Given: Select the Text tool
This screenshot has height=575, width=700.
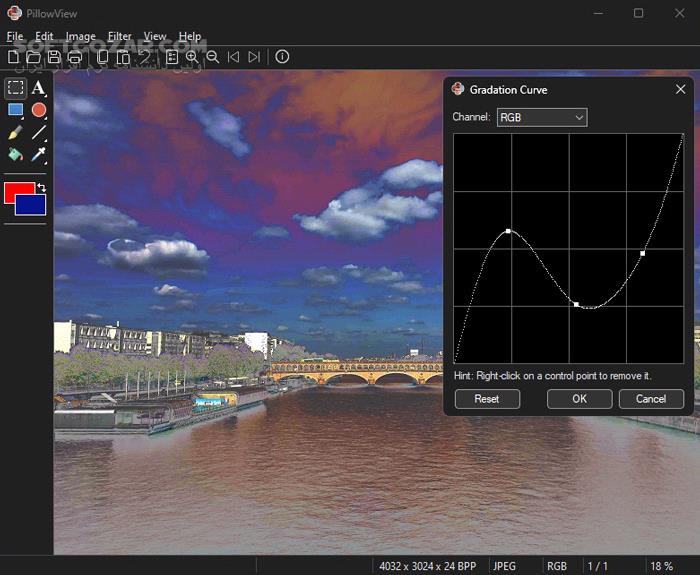Looking at the screenshot, I should coord(39,88).
